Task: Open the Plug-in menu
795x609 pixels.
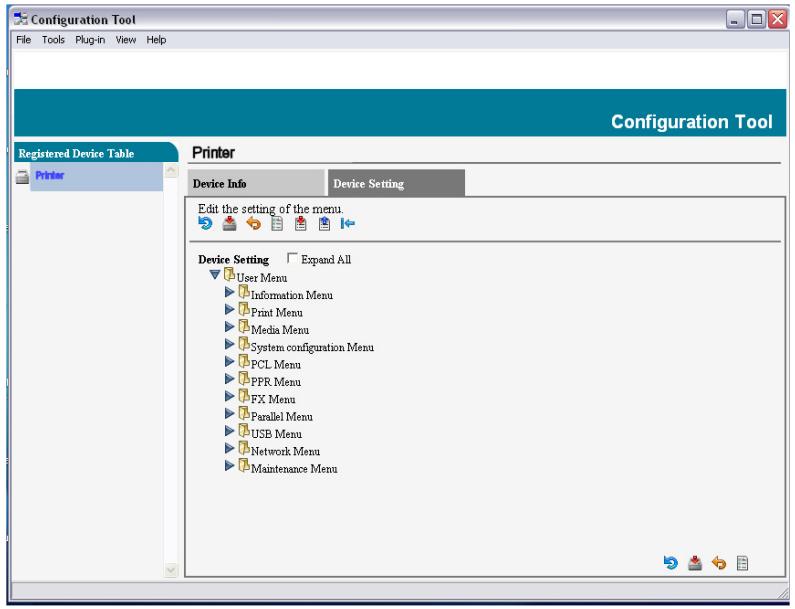Action: coord(91,40)
